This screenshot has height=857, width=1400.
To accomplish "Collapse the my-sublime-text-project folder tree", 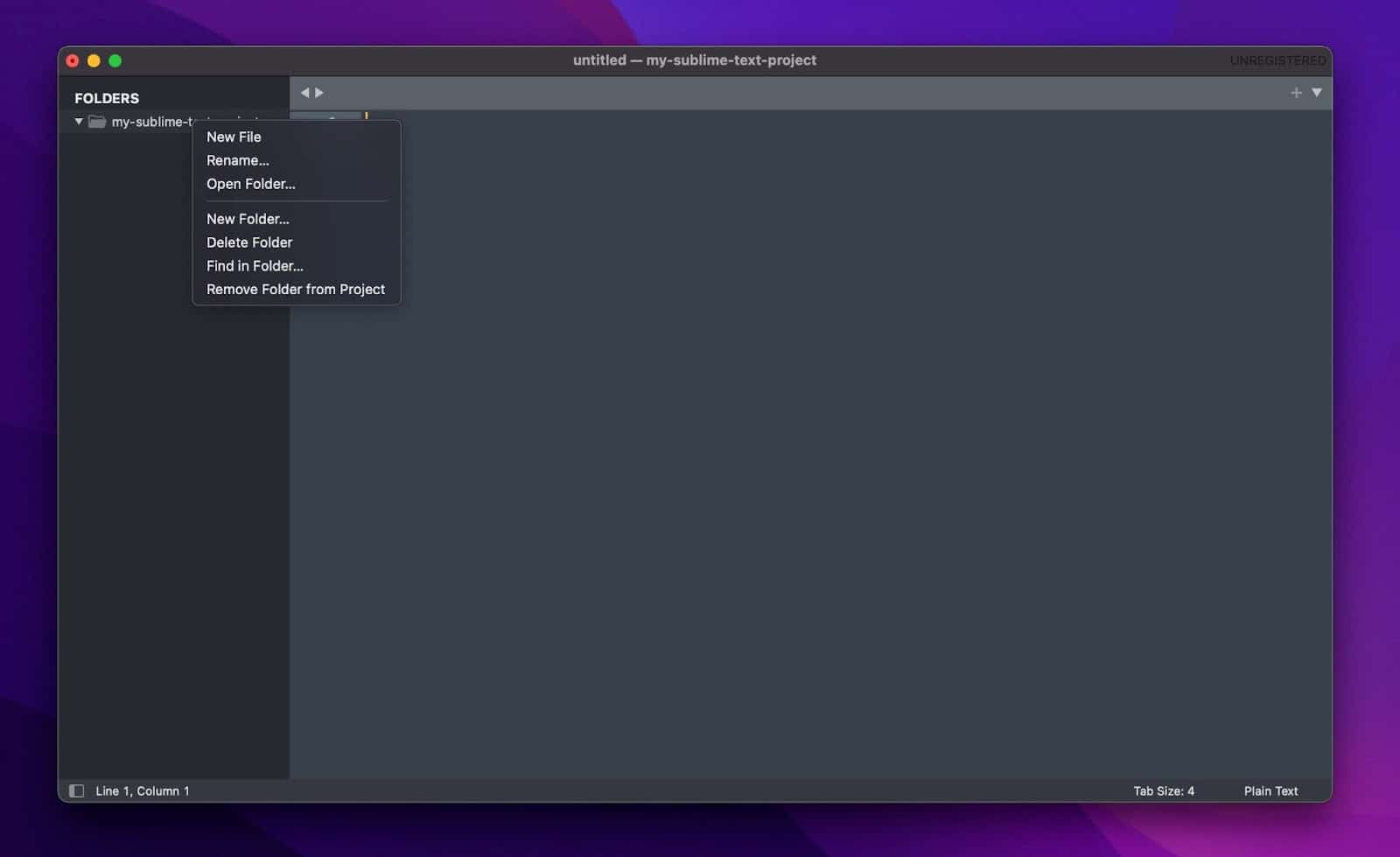I will pyautogui.click(x=79, y=122).
